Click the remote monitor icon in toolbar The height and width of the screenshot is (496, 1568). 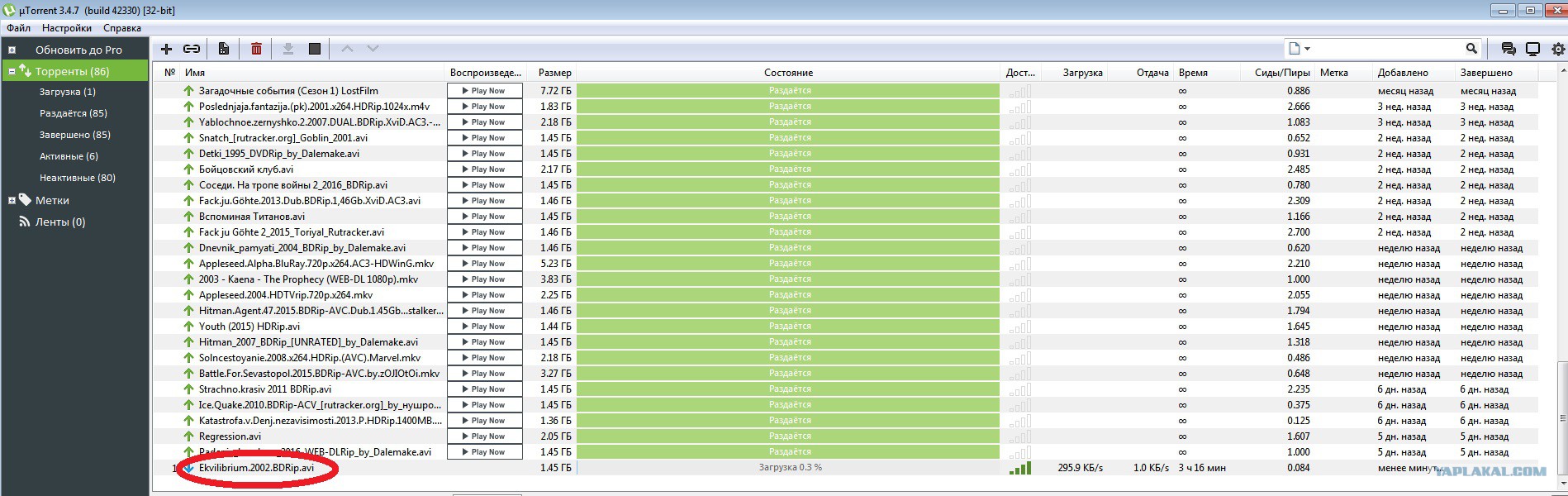point(1532,49)
